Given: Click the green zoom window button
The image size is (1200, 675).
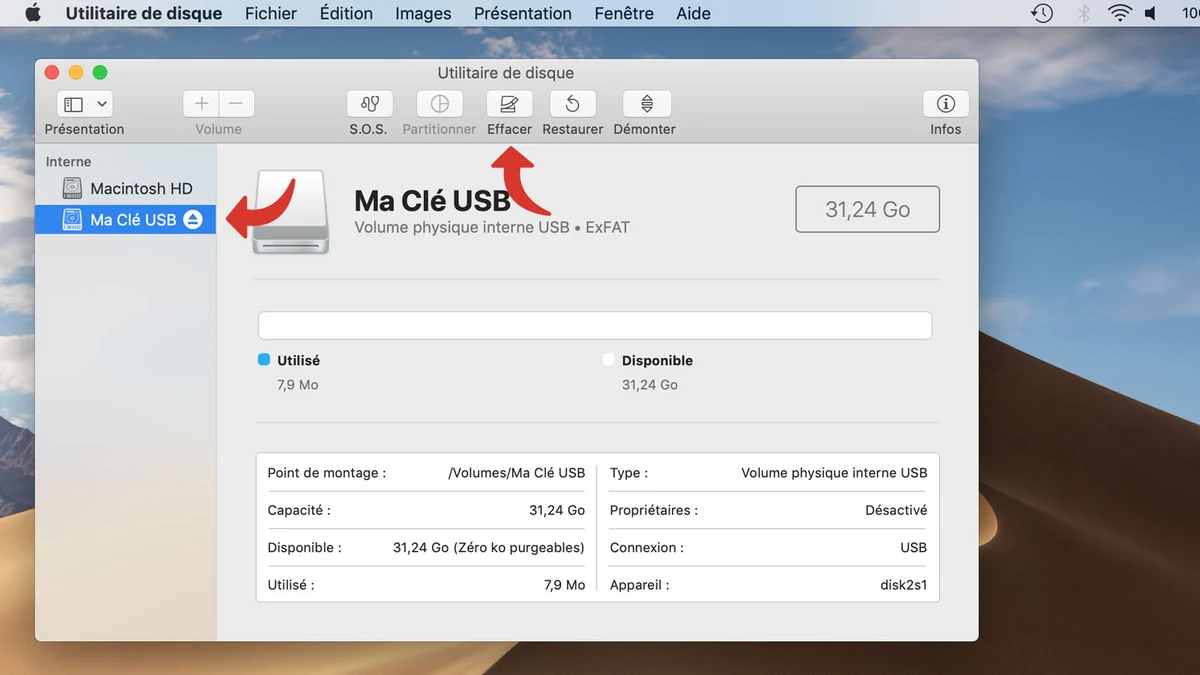Looking at the screenshot, I should point(100,72).
